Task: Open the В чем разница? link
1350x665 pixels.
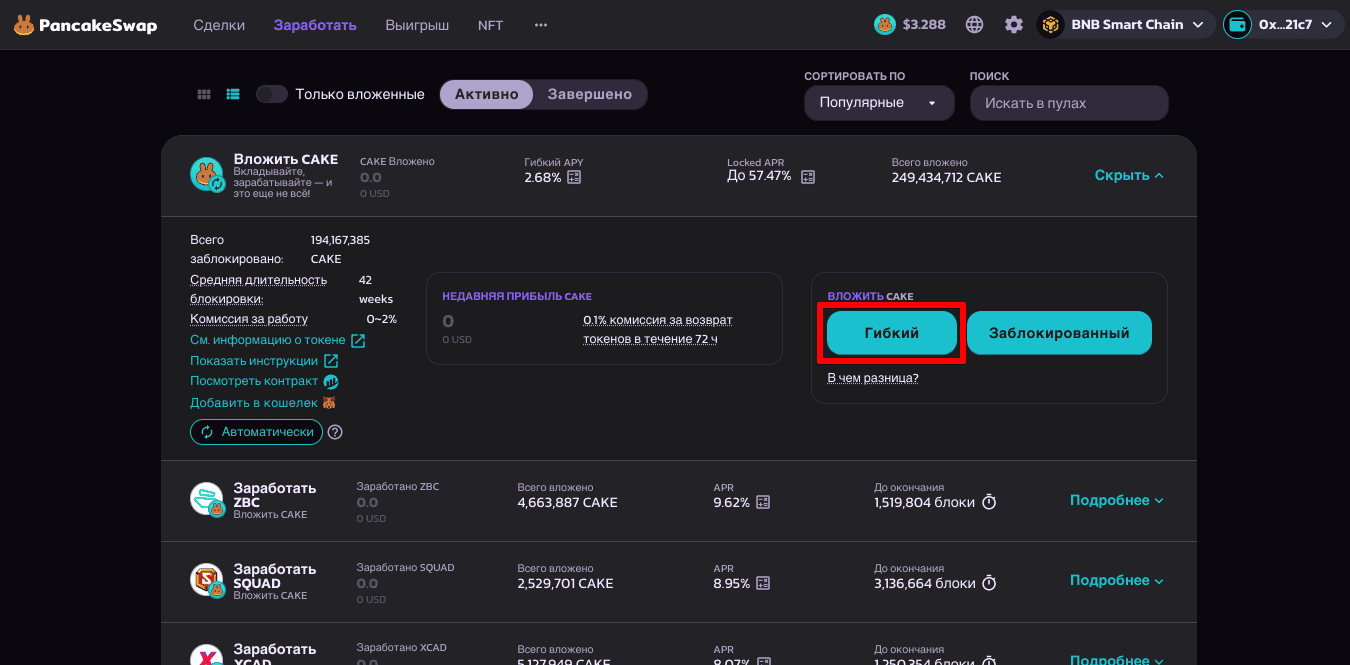Action: 873,378
